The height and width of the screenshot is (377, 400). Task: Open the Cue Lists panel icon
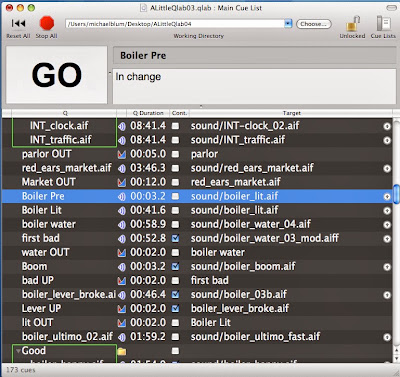point(383,24)
